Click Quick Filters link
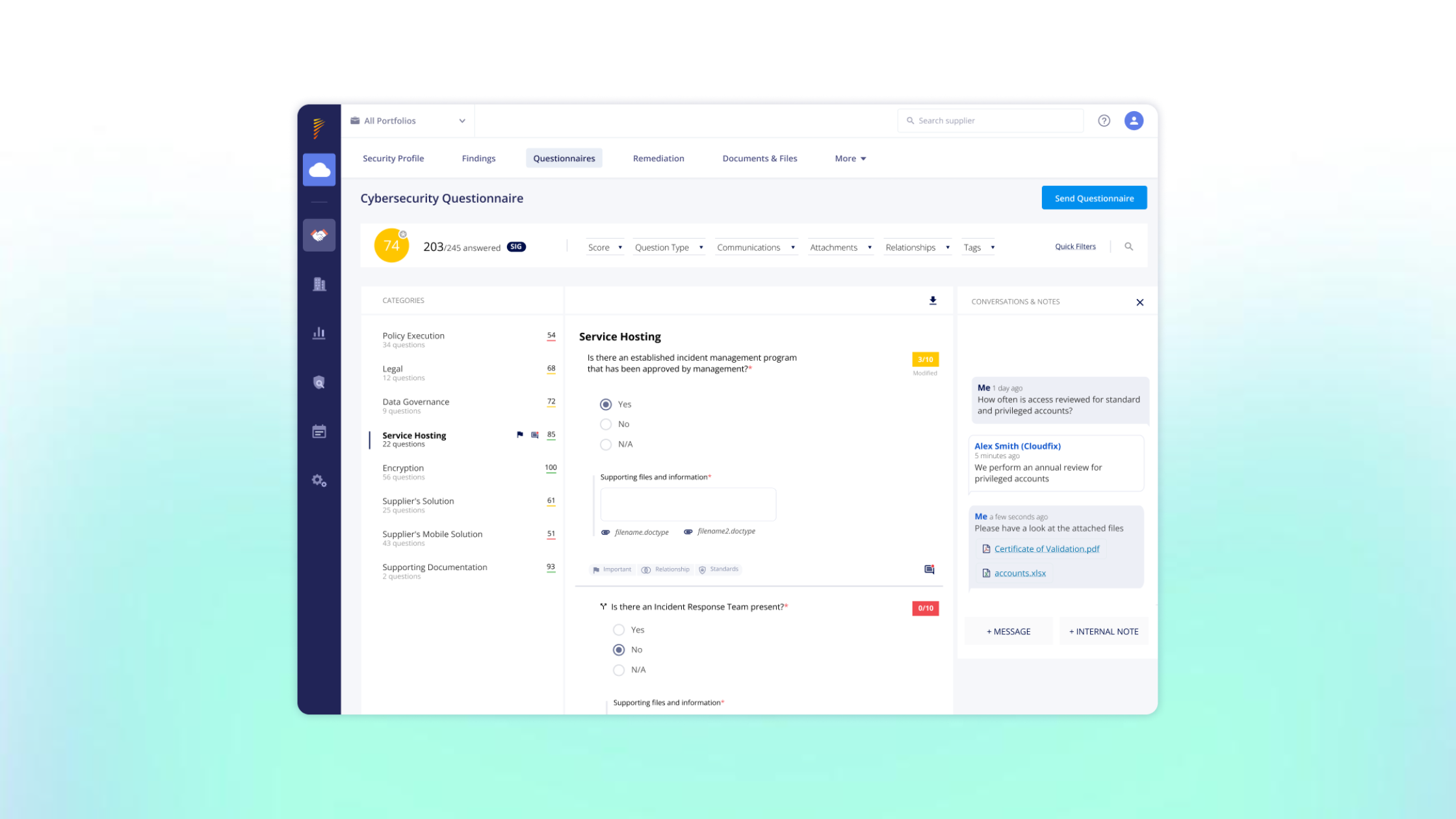The height and width of the screenshot is (819, 1456). point(1075,246)
